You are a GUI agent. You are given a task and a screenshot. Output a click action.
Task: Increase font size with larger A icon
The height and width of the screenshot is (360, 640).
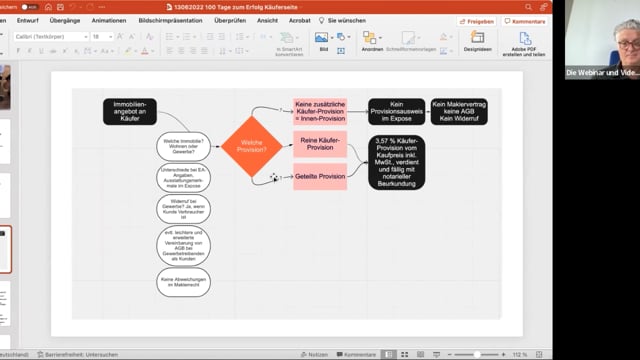tap(120, 37)
